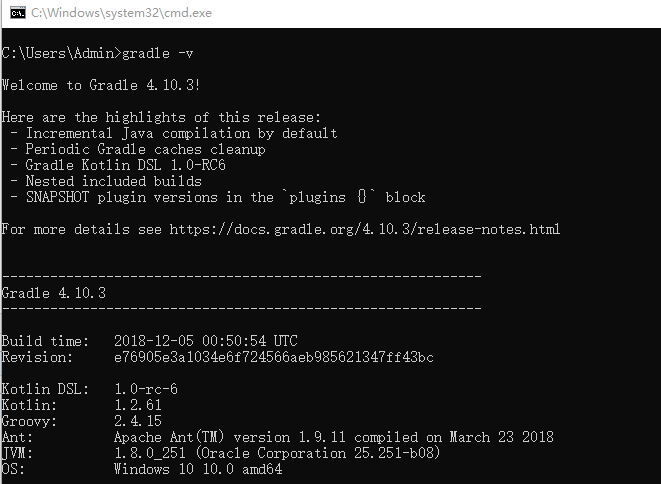
Task: Click 'Gradle Kotlin DSL 1.0-RC6' highlight line
Action: 125,165
